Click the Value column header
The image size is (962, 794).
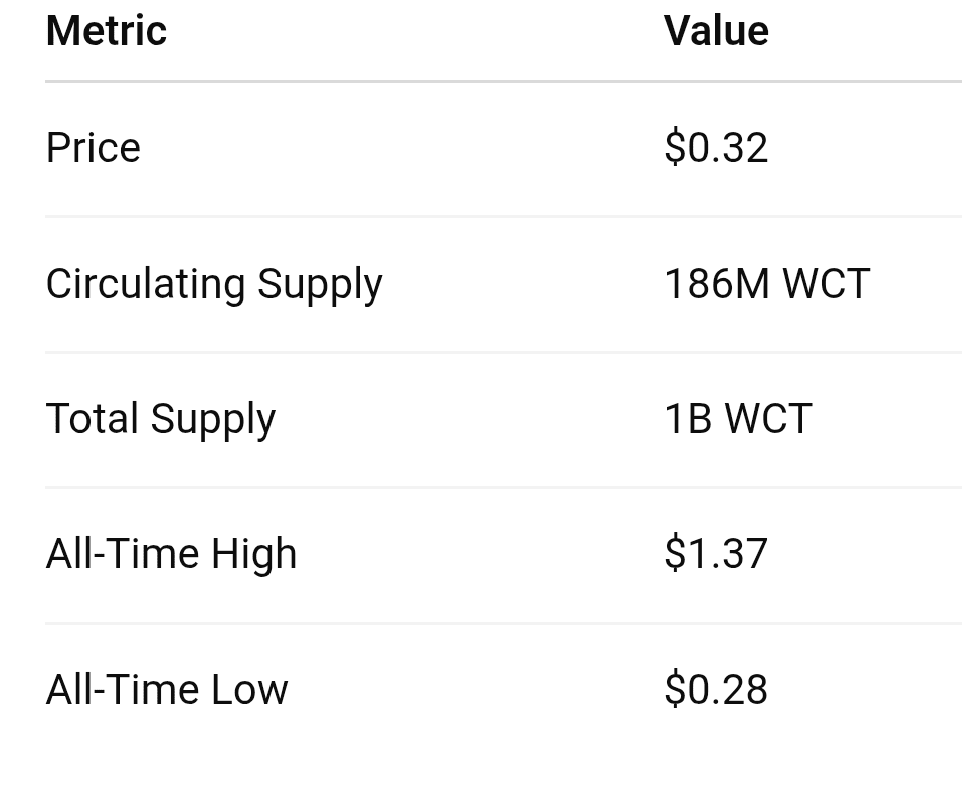click(716, 31)
